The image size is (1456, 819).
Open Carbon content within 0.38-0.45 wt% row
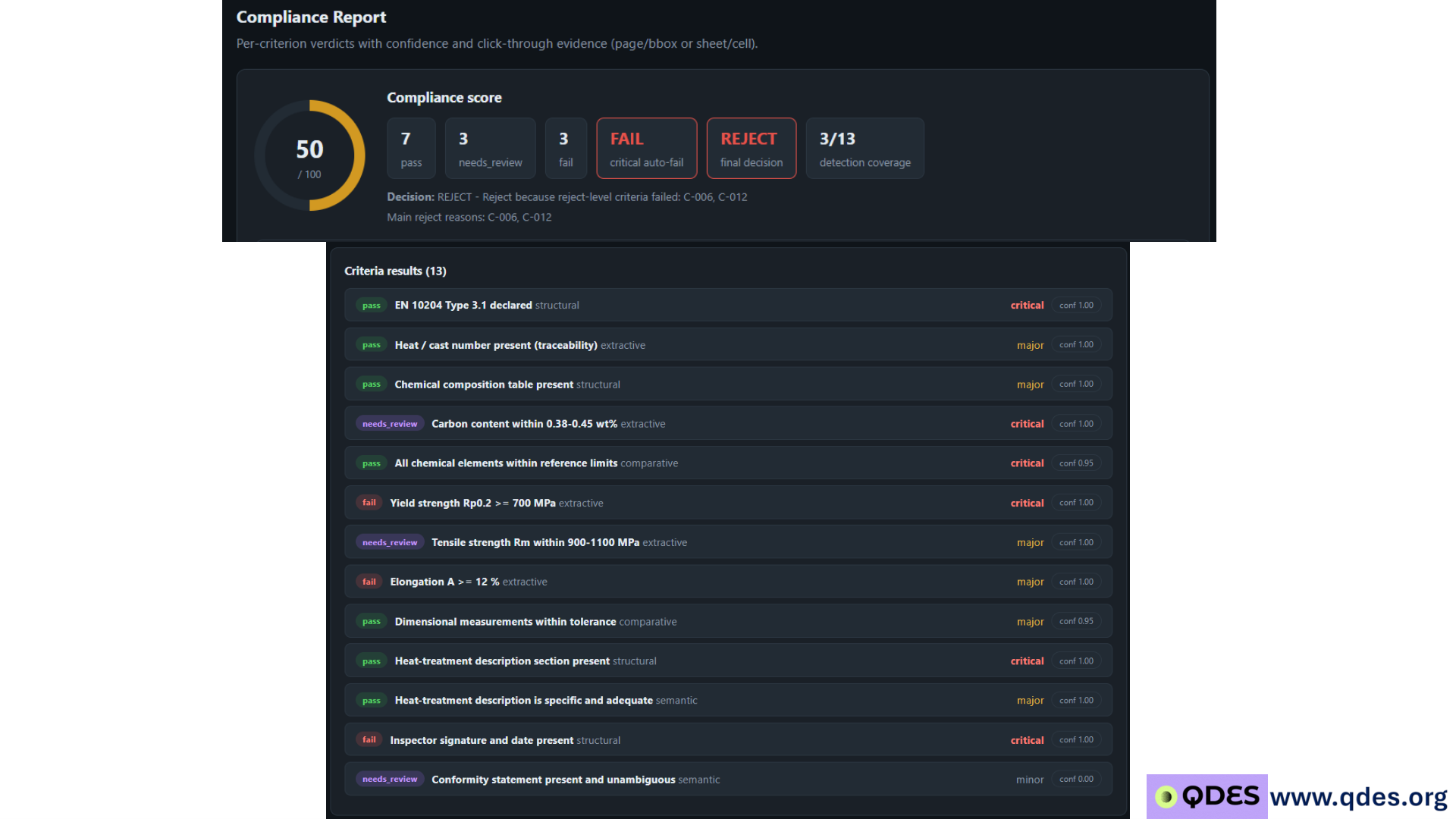[728, 423]
